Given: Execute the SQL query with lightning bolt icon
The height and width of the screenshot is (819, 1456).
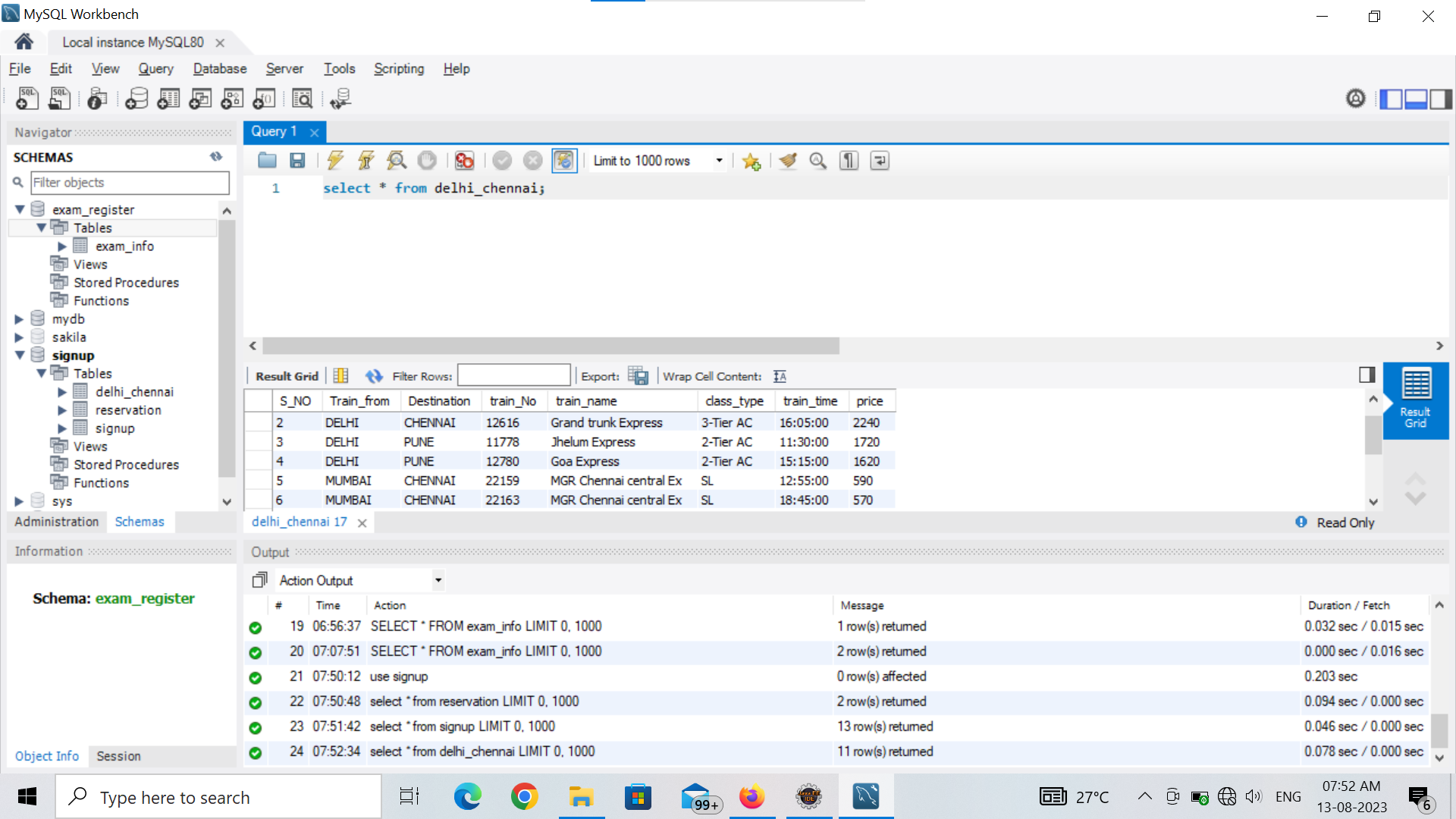Looking at the screenshot, I should tap(335, 160).
